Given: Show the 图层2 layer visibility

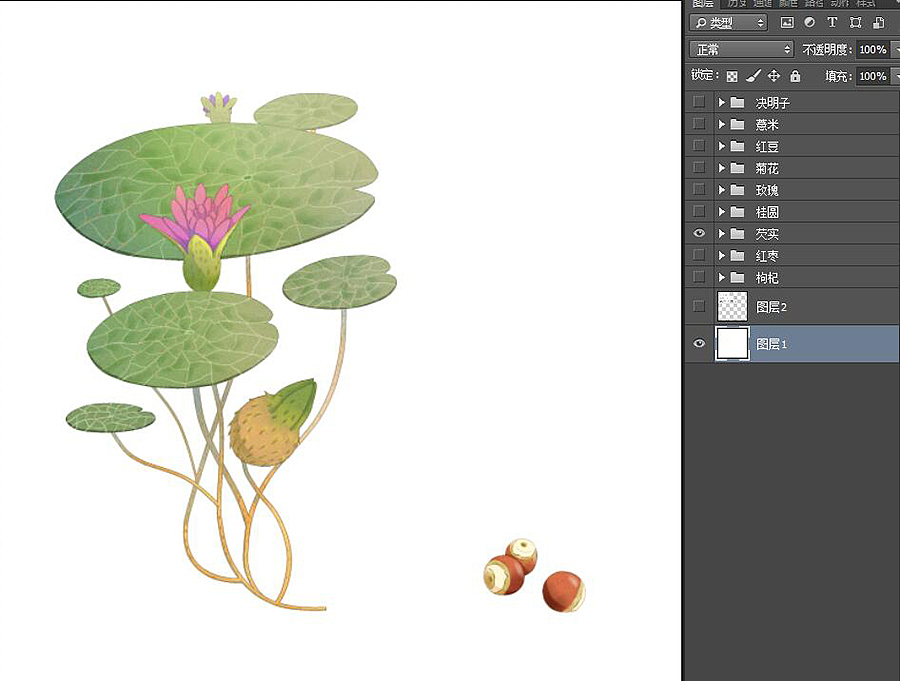Looking at the screenshot, I should [699, 305].
